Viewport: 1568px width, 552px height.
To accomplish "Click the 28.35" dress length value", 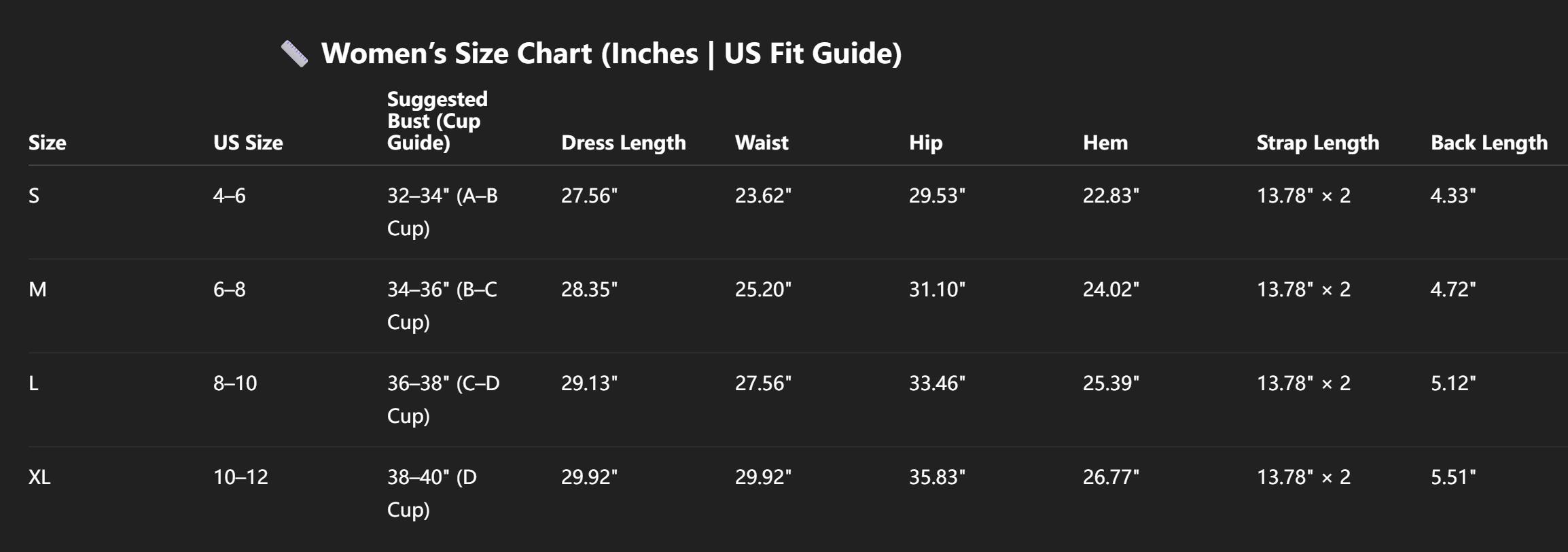I will pos(589,290).
